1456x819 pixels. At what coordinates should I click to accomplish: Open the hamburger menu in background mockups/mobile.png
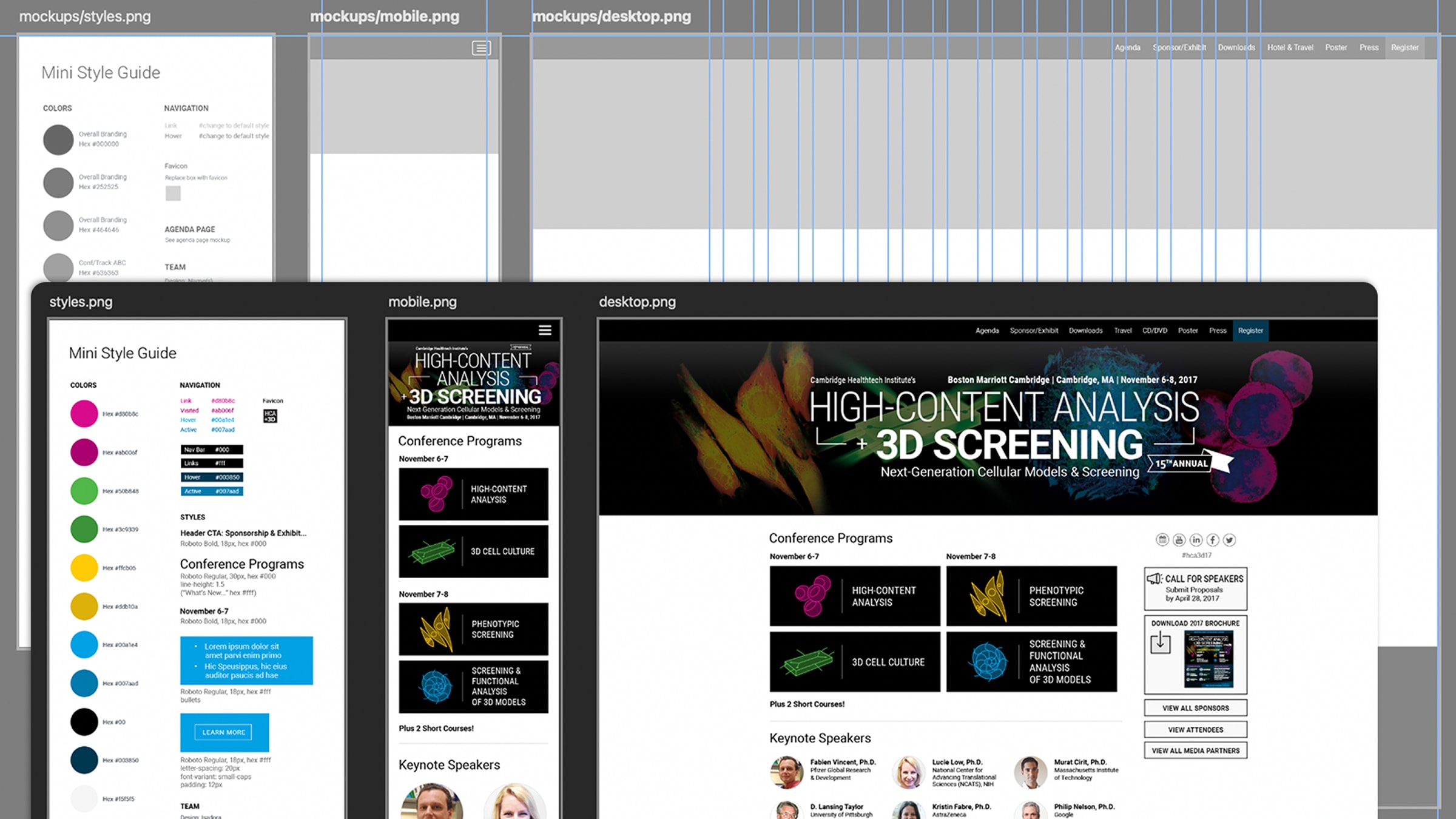coord(482,48)
